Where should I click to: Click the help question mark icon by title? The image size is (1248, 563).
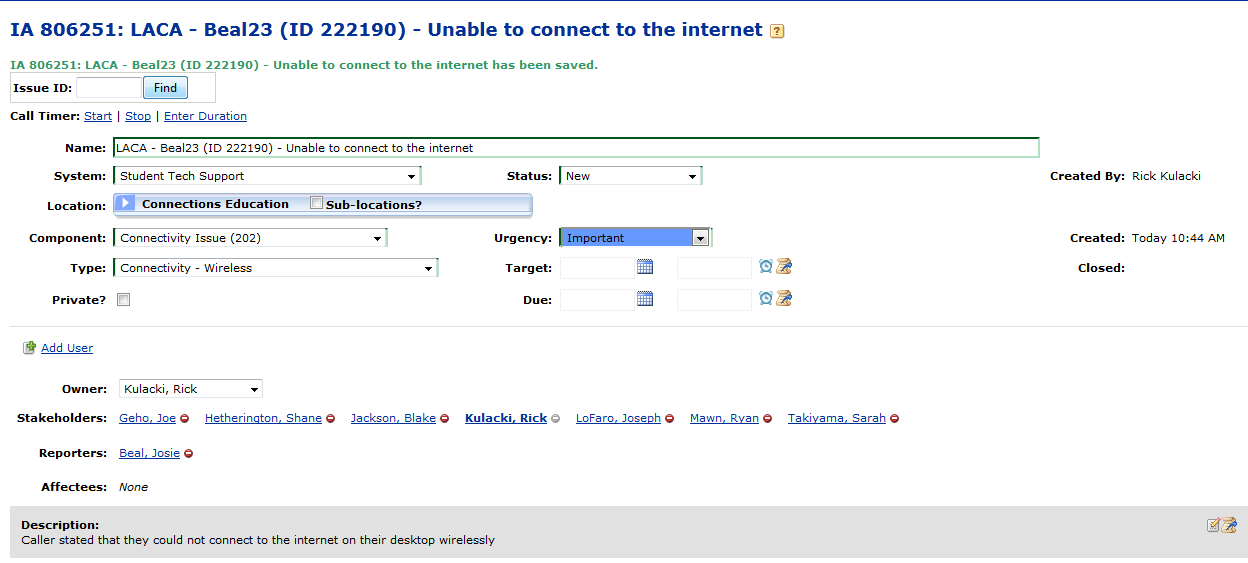click(x=777, y=31)
